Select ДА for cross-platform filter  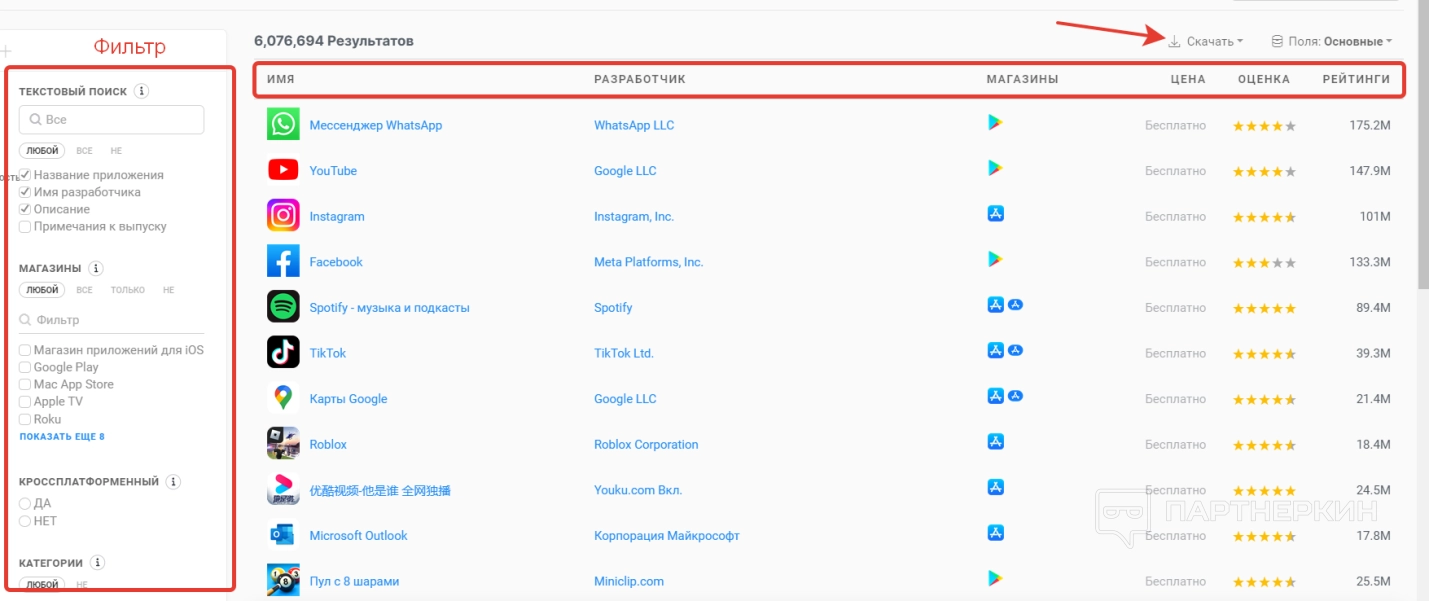point(25,503)
